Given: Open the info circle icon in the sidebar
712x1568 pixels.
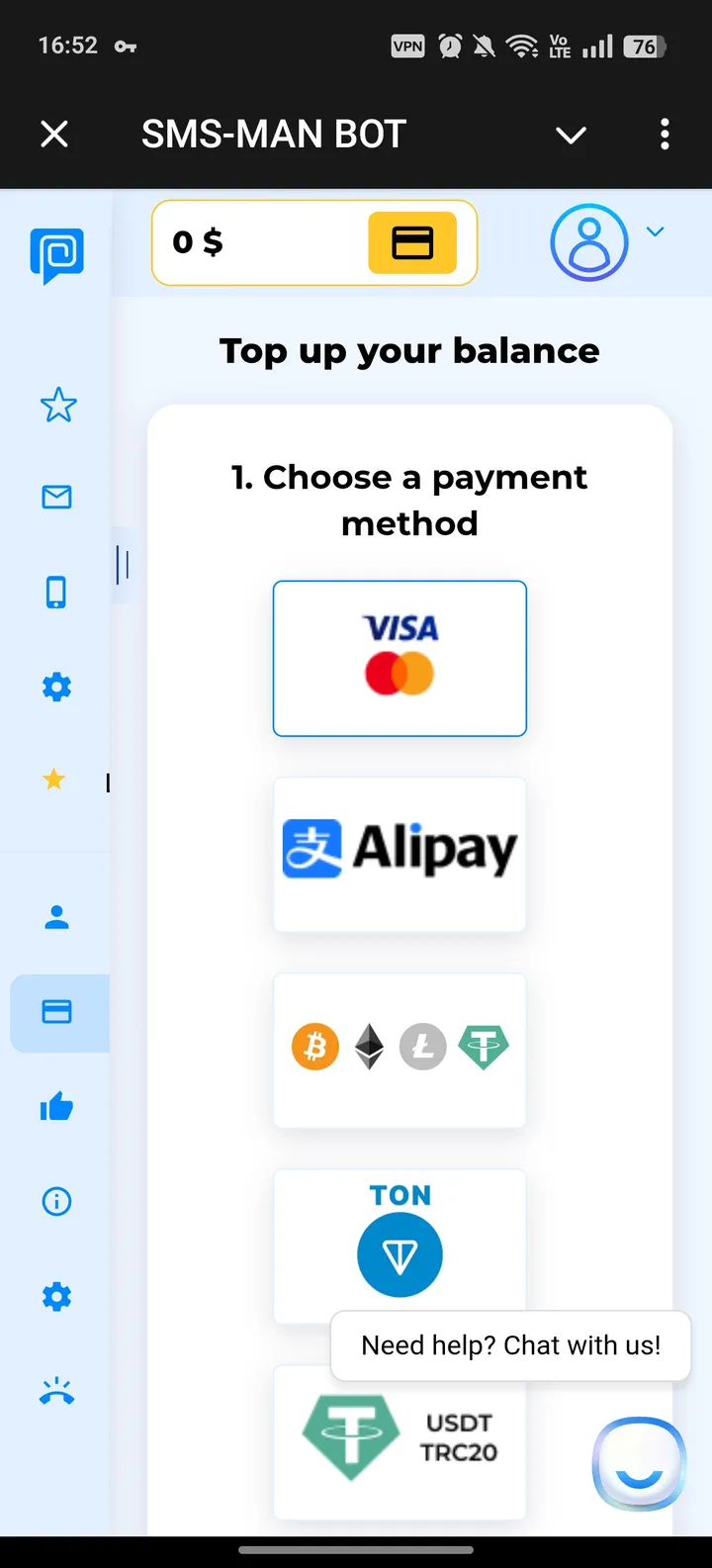Looking at the screenshot, I should pos(56,1201).
